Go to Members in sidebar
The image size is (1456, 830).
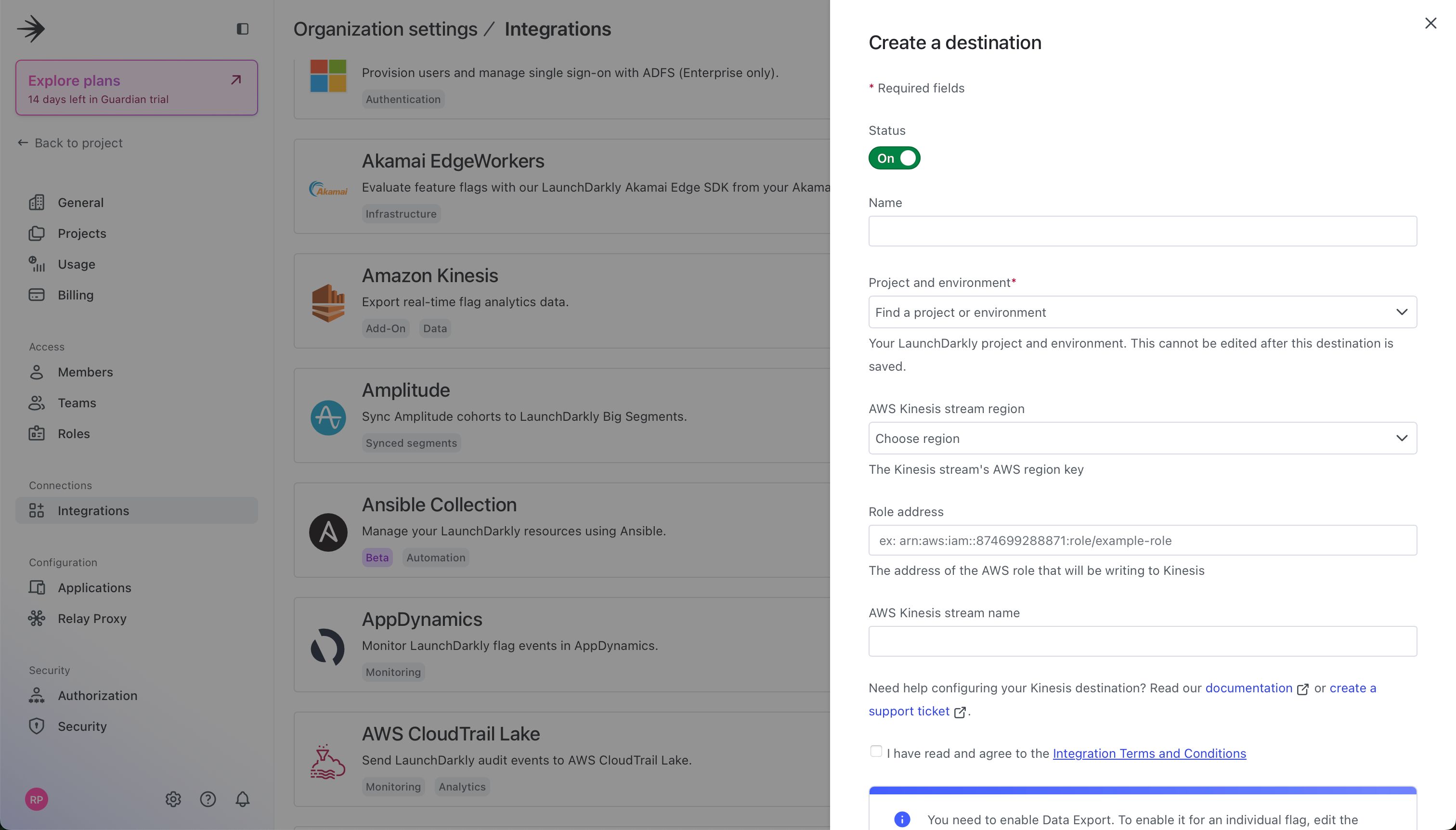[85, 372]
